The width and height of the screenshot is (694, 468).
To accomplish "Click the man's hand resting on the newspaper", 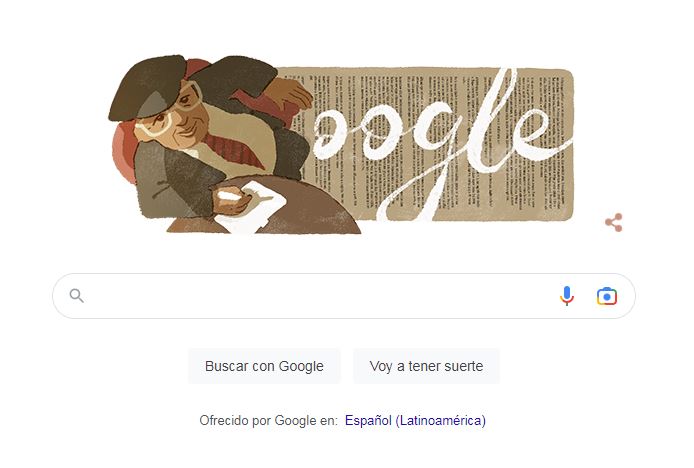I will [290, 94].
